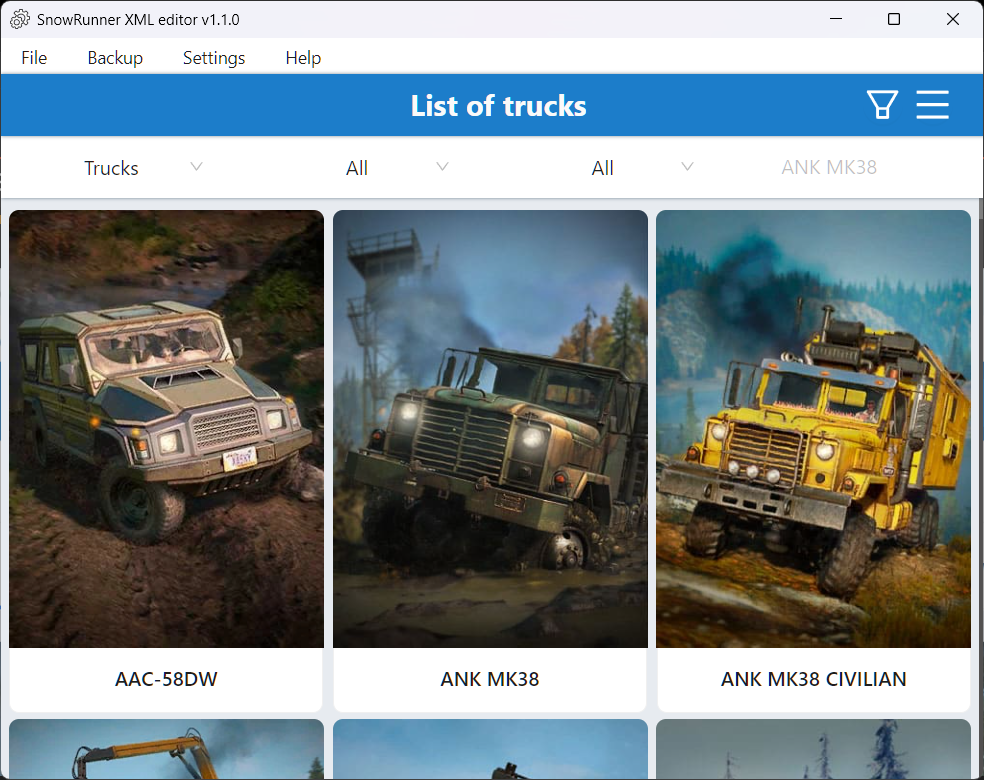
Task: Open the Backup menu
Action: [115, 58]
